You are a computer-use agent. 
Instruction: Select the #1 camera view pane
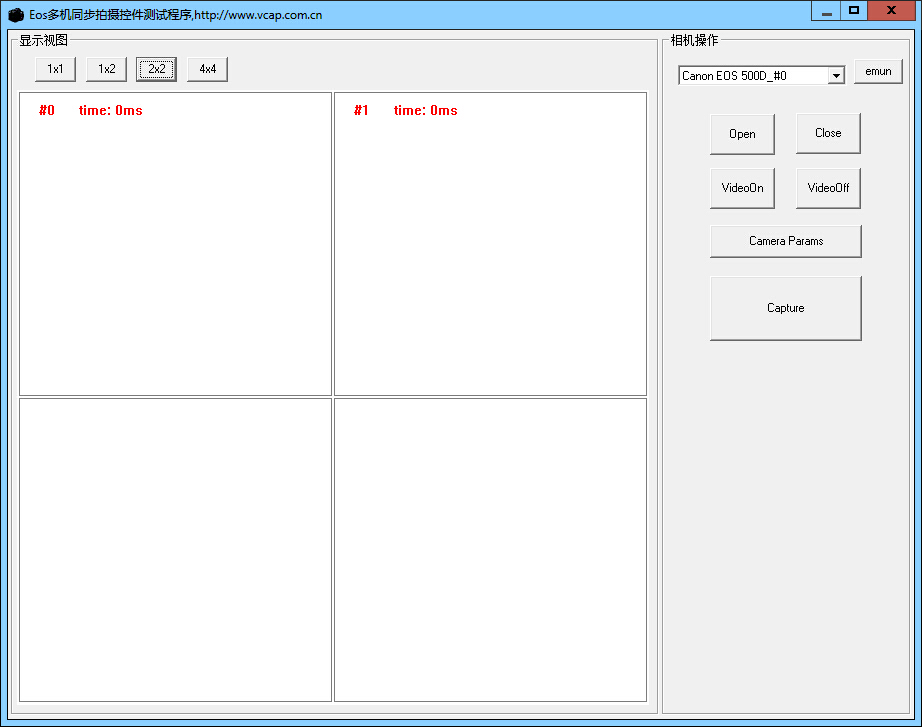click(490, 244)
